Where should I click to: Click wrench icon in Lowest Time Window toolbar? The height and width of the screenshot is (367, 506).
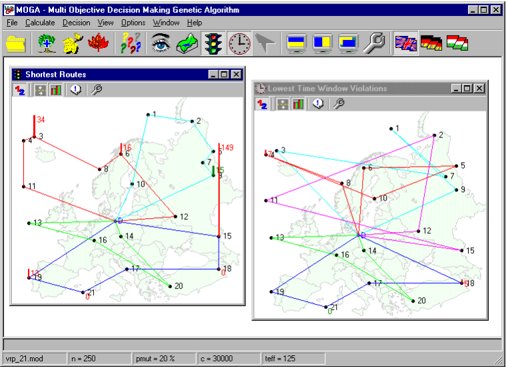339,104
